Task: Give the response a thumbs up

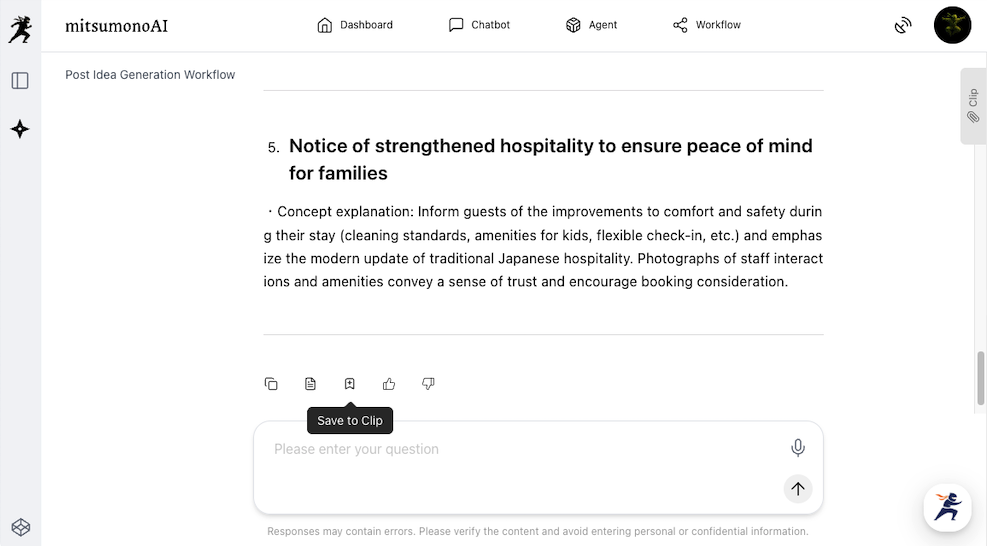Action: [389, 384]
